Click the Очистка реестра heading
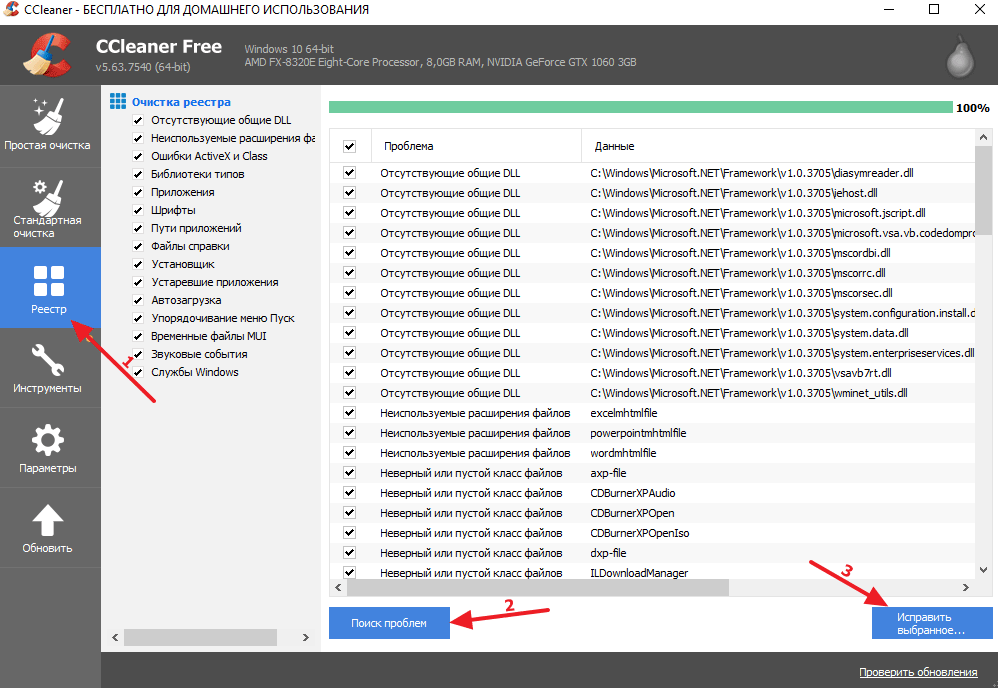998x688 pixels. (181, 102)
